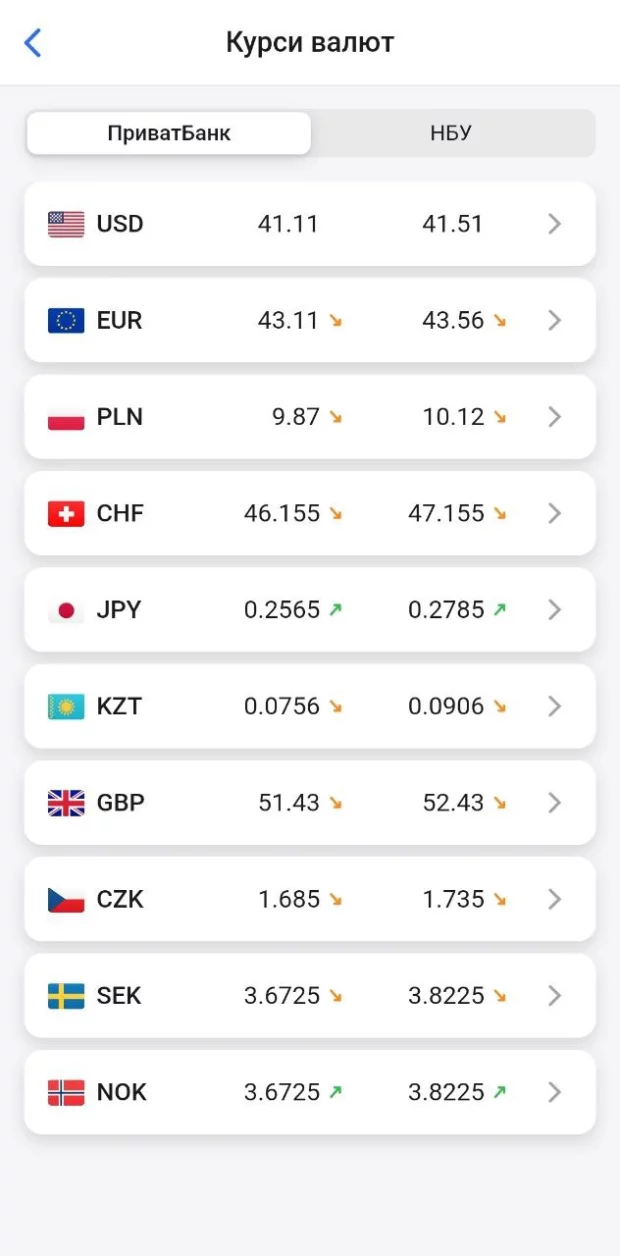Viewport: 620px width, 1256px height.
Task: Expand the KZT row chevron
Action: (x=555, y=707)
